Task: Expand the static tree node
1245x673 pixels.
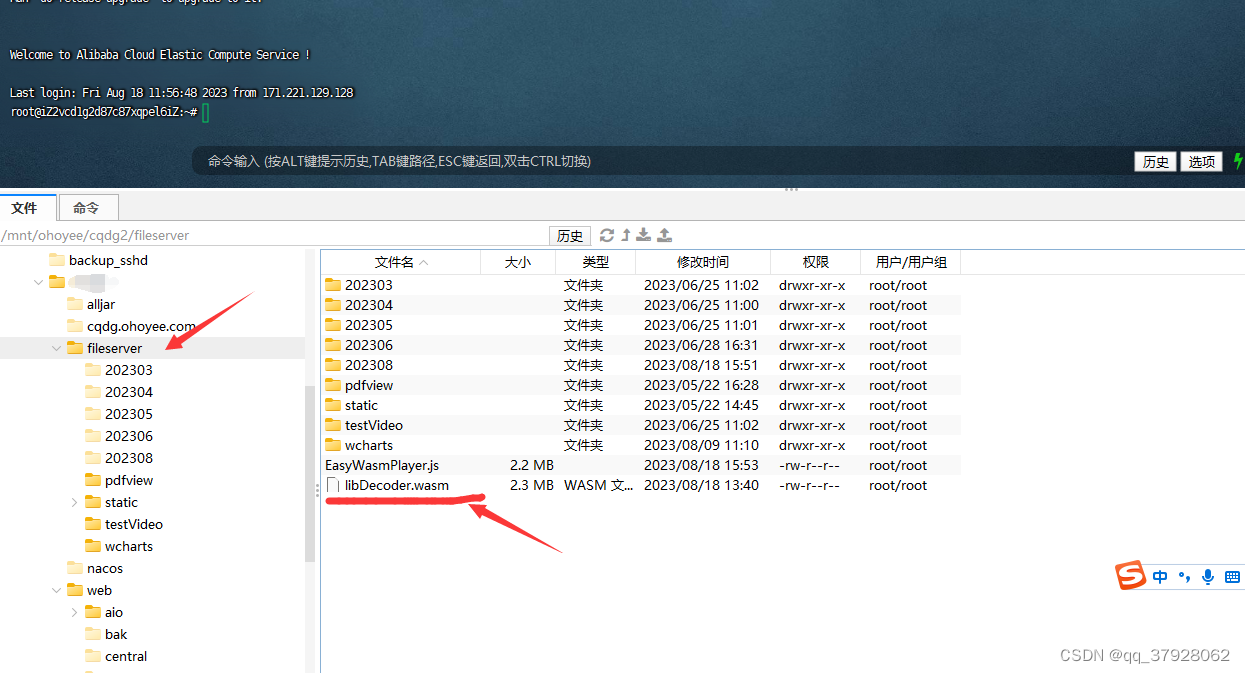Action: pos(74,502)
